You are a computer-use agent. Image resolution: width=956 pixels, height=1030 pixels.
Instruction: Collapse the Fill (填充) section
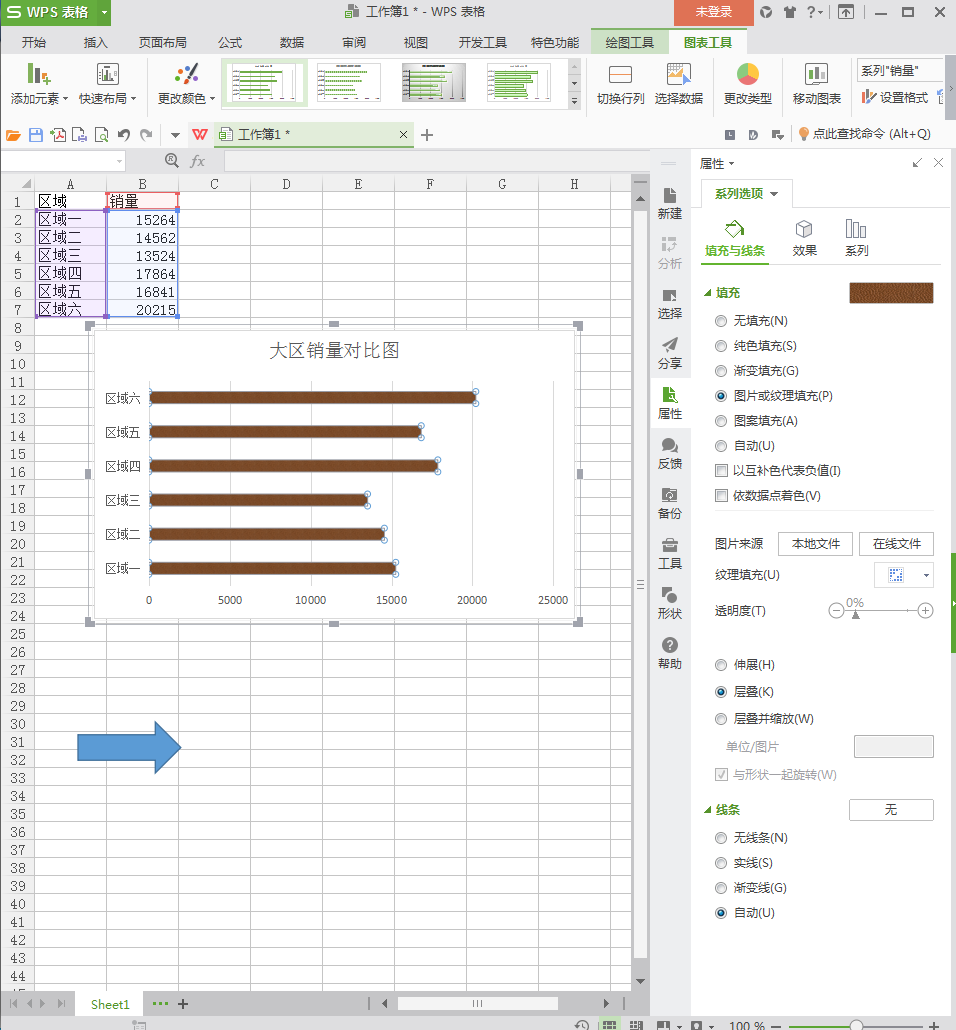click(708, 293)
